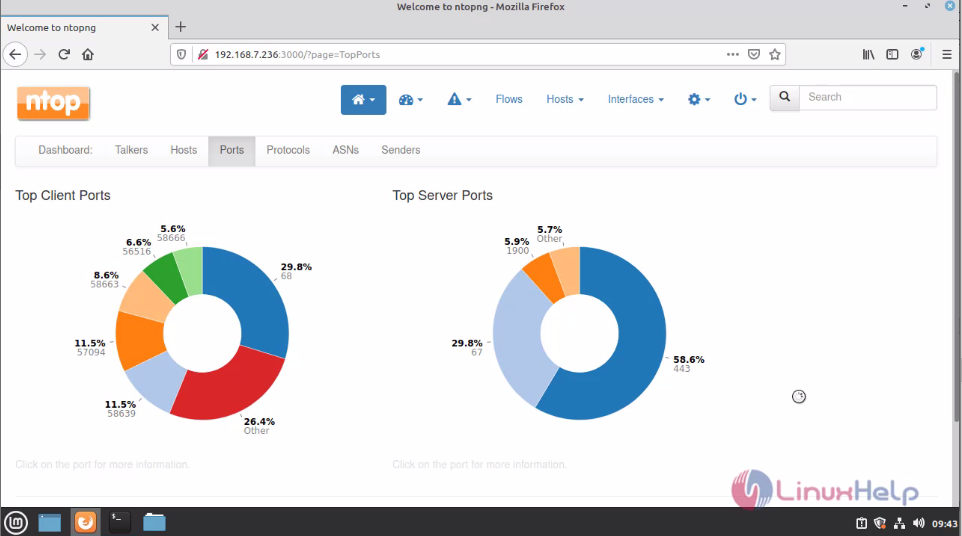Screen dimensions: 962x536
Task: Click the 29.8% label for port 68
Action: coord(296,267)
